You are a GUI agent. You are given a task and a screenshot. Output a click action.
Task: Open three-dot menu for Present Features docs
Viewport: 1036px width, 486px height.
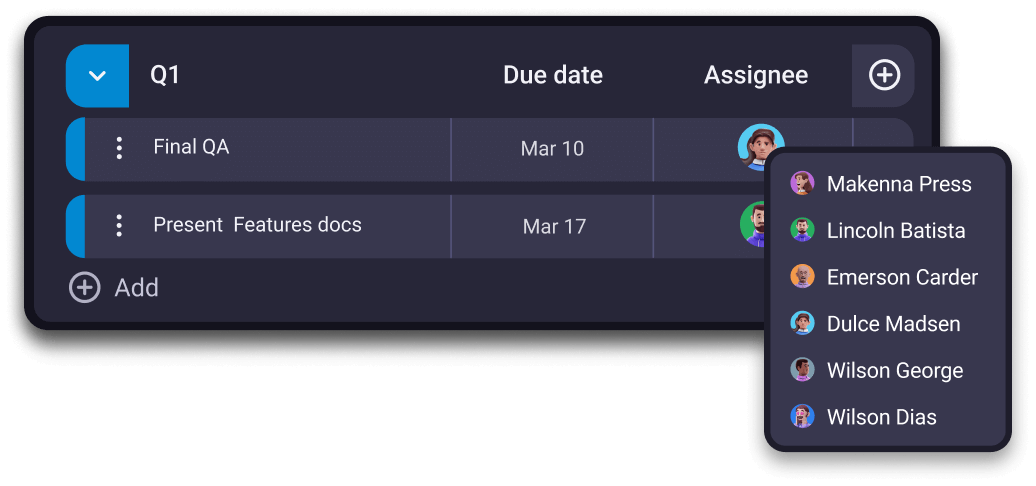pyautogui.click(x=119, y=225)
